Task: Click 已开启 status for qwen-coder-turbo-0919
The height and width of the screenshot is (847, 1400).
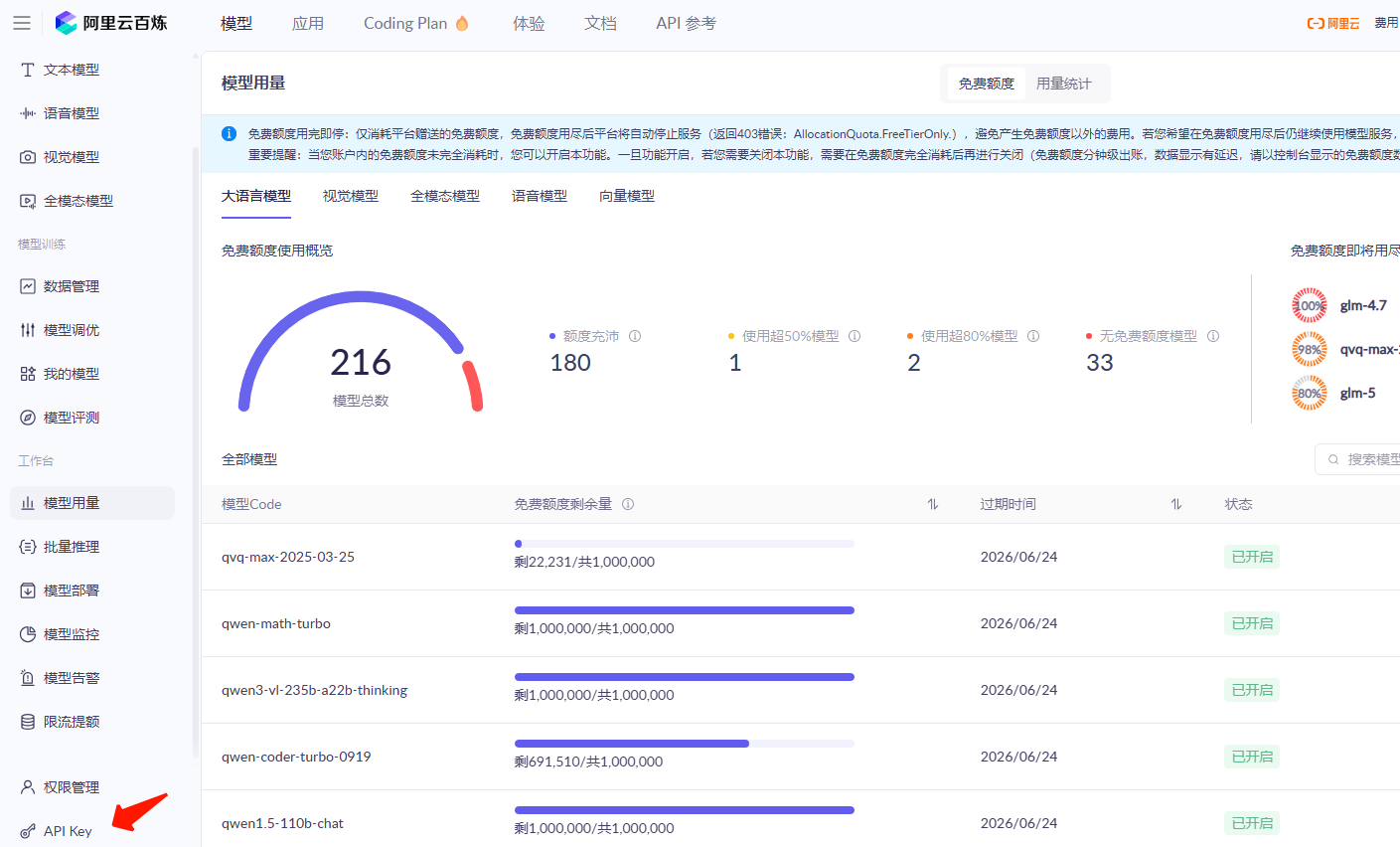Action: tap(1252, 757)
